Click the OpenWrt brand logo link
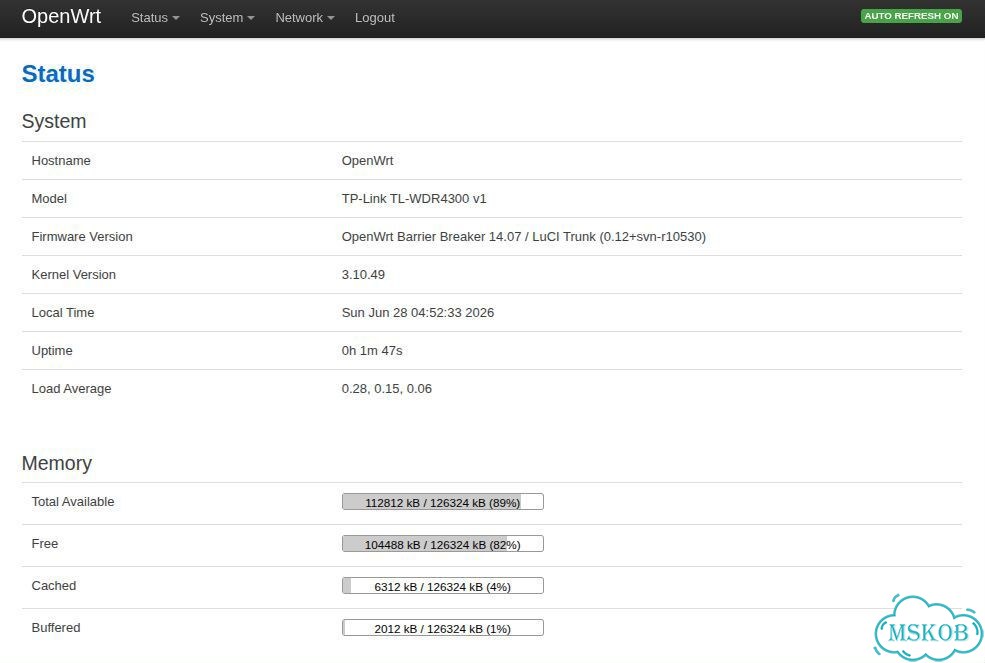Viewport: 985px width, 663px height. (x=61, y=16)
